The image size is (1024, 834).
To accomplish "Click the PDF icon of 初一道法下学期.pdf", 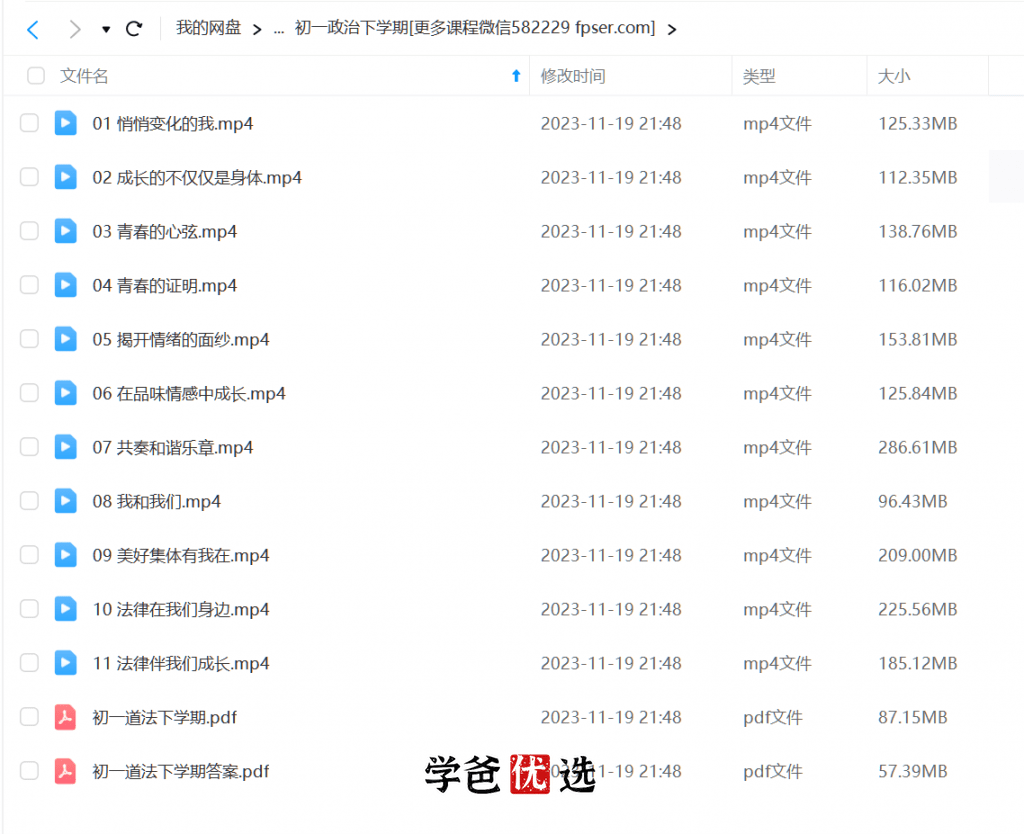I will click(65, 717).
